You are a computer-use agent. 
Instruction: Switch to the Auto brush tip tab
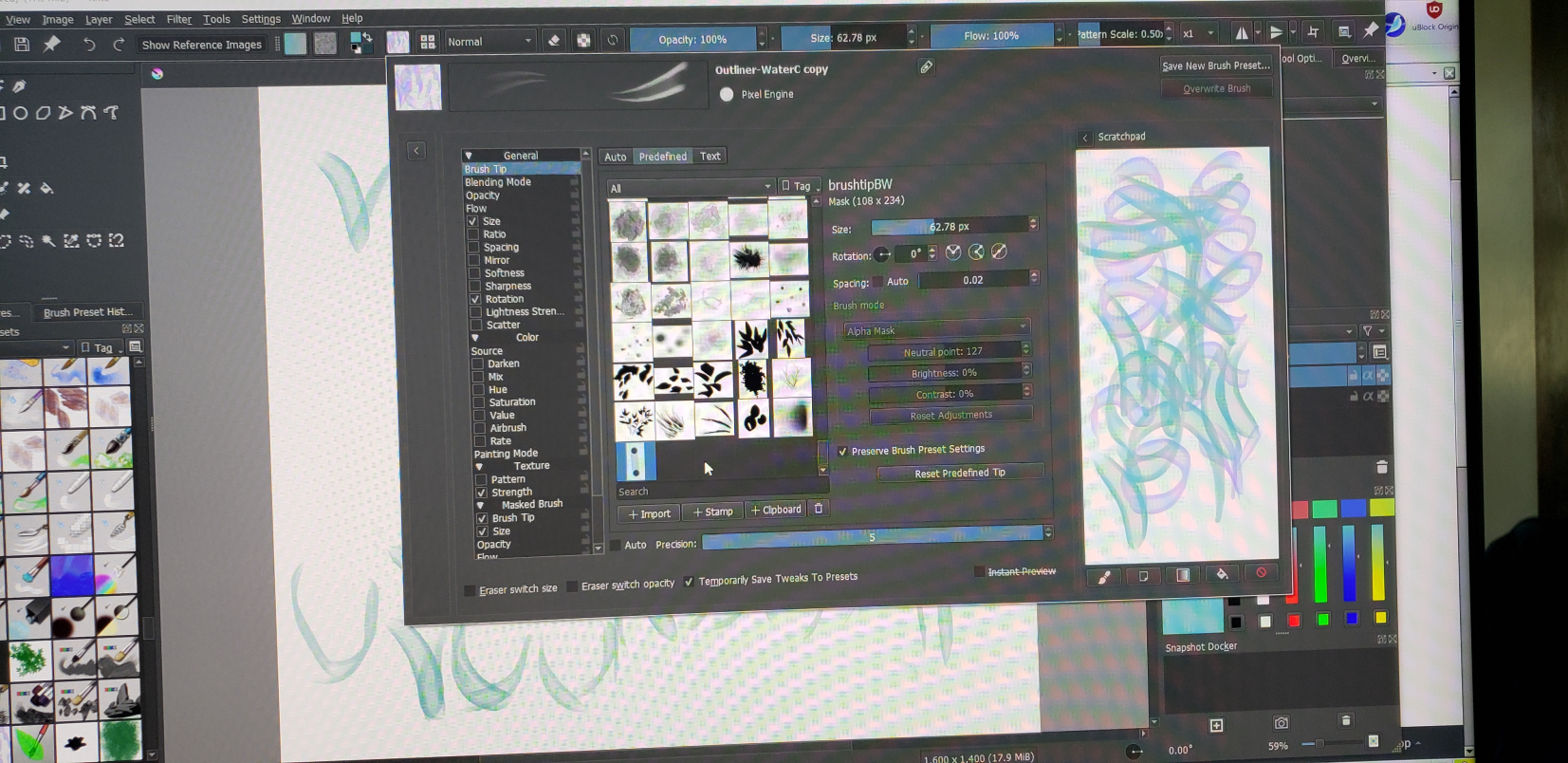[x=615, y=157]
